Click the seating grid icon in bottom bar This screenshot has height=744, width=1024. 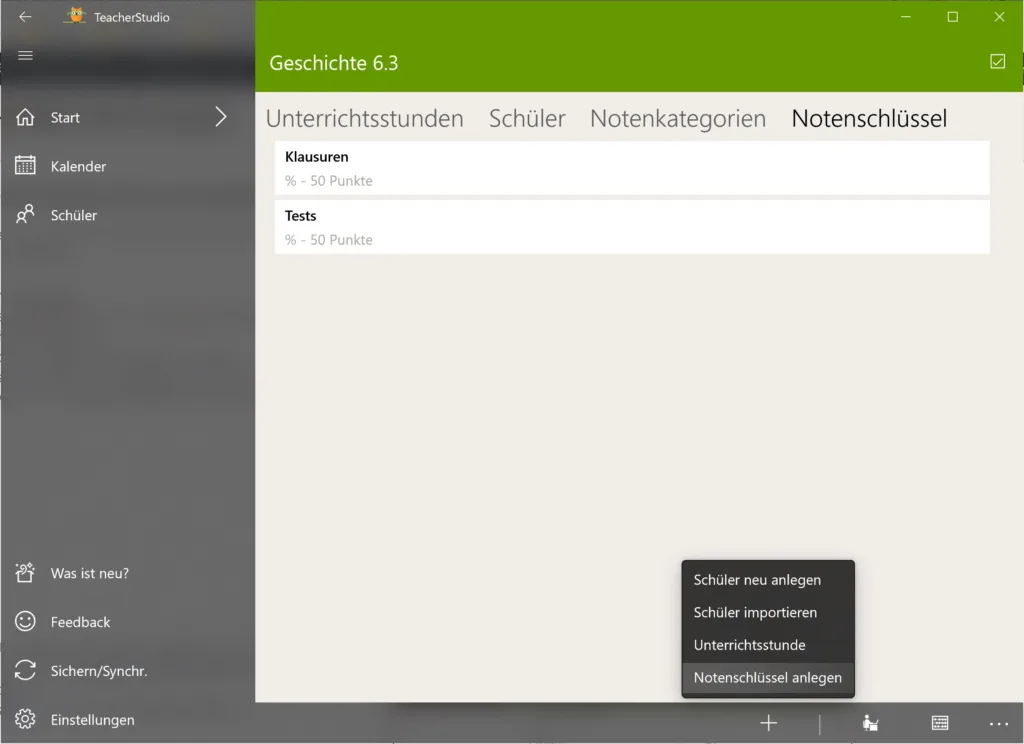tap(940, 722)
